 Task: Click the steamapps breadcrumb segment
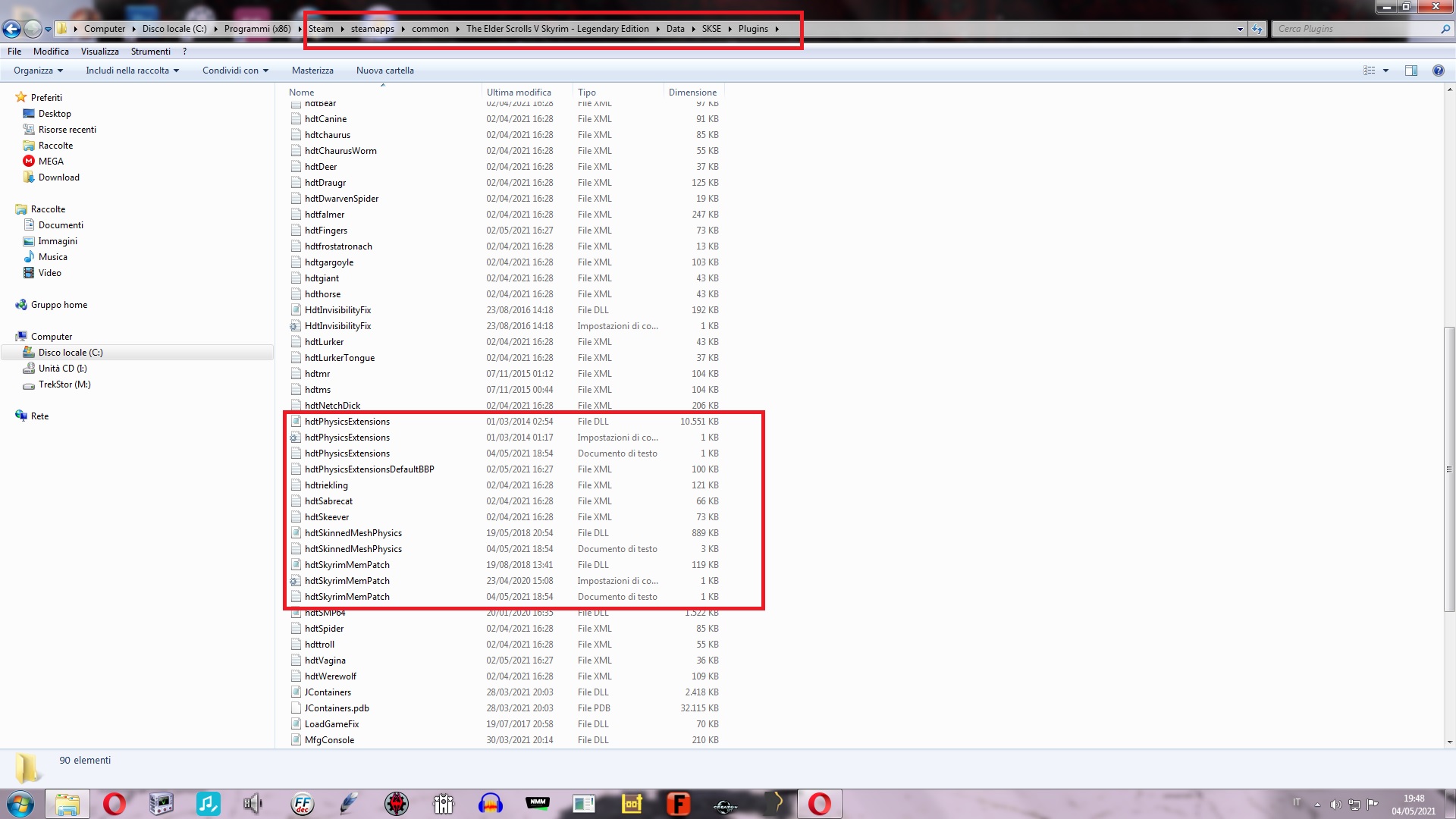point(372,29)
